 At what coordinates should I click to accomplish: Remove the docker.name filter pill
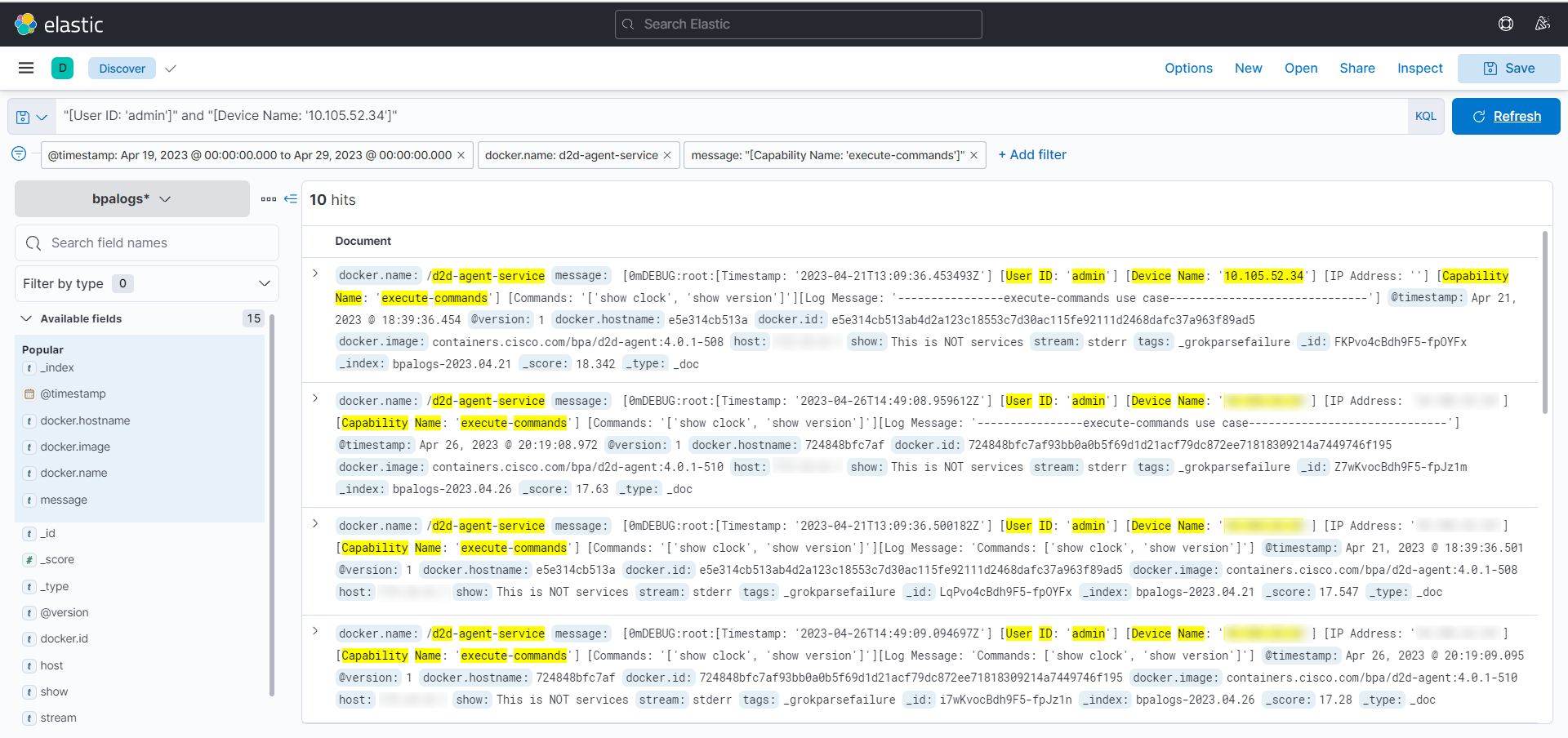(x=667, y=155)
